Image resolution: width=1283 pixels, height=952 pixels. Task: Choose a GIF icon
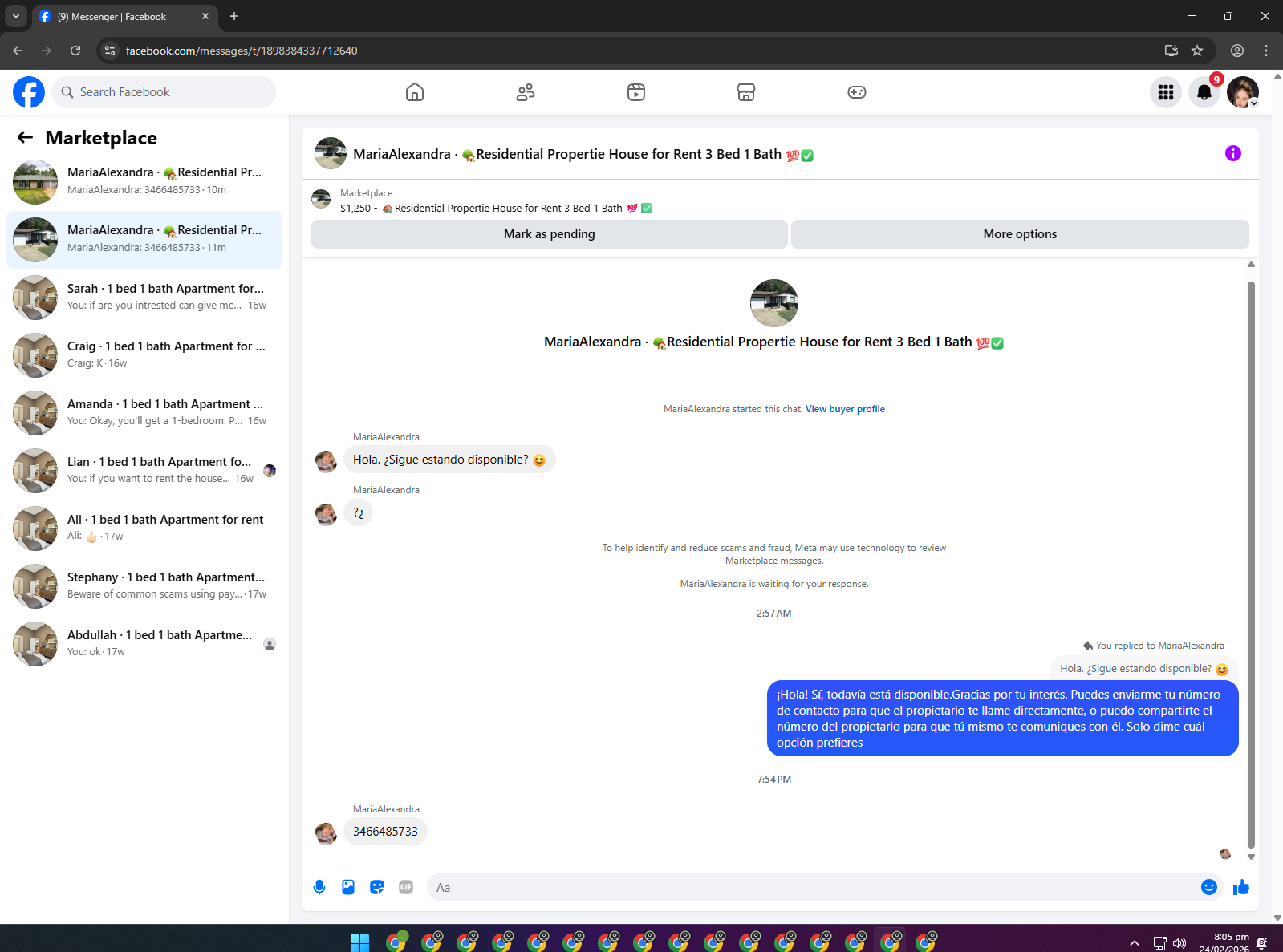point(406,887)
